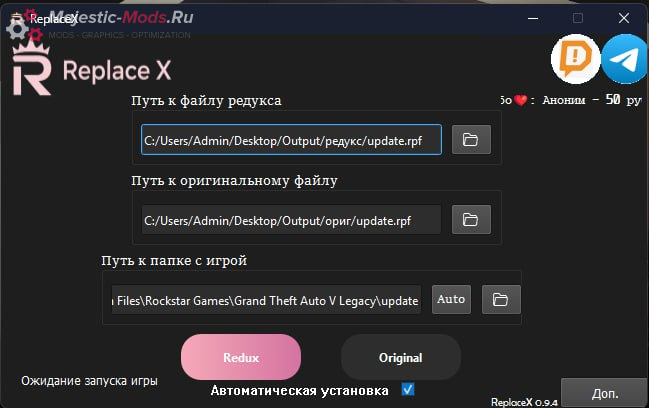Viewport: 649px width, 408px height.
Task: Toggle the Автоматическая установка checkbox
Action: [x=407, y=389]
